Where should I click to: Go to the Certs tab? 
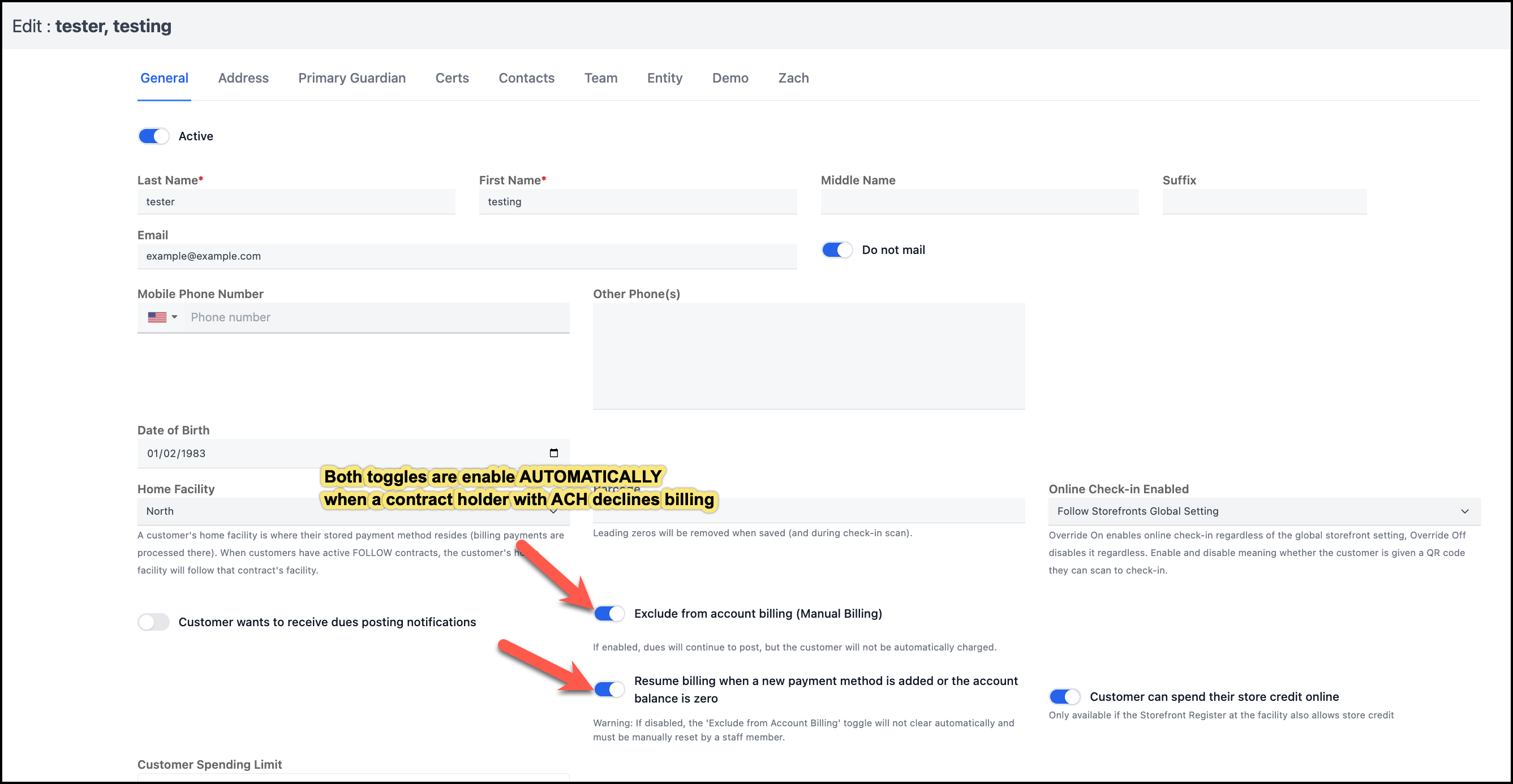click(452, 78)
